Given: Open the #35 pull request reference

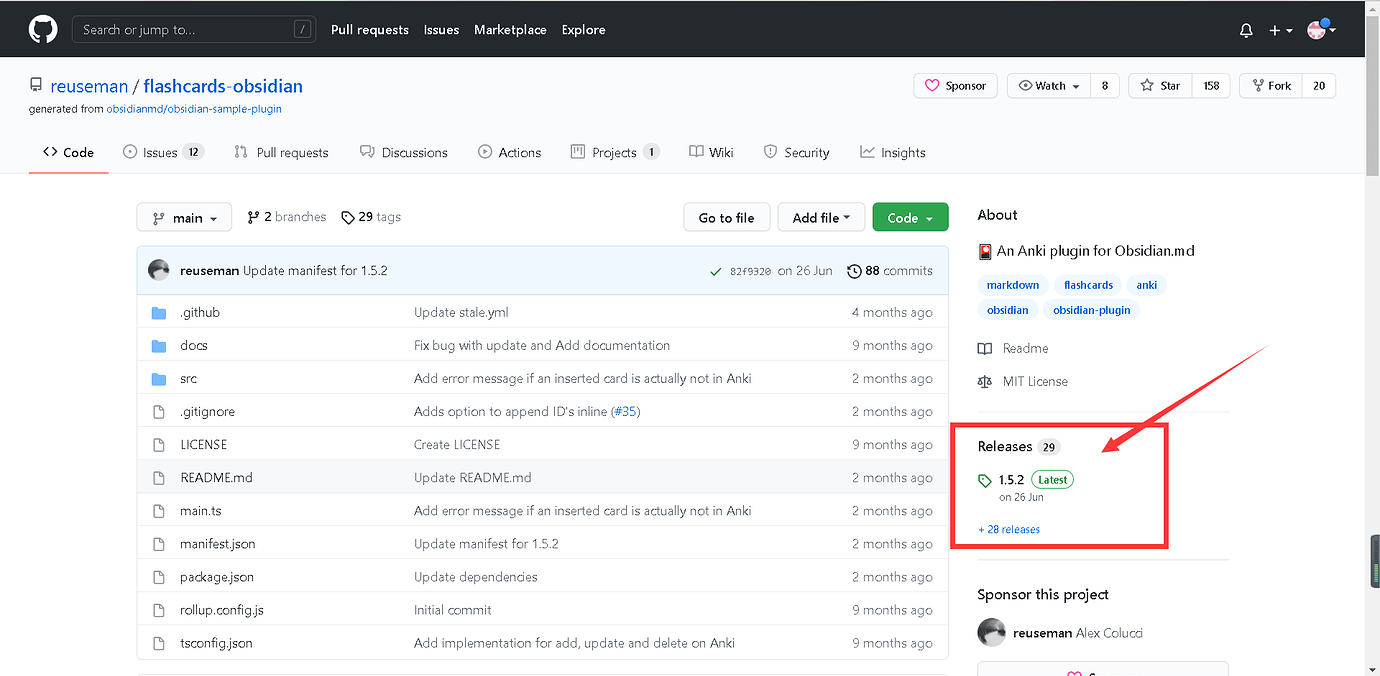Looking at the screenshot, I should point(626,412).
